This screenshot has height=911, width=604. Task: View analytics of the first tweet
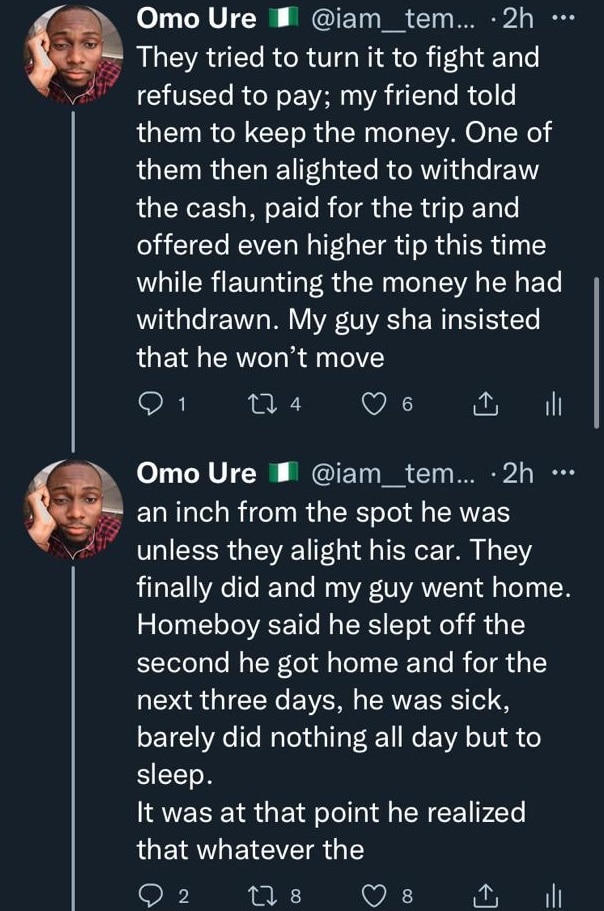coord(553,403)
